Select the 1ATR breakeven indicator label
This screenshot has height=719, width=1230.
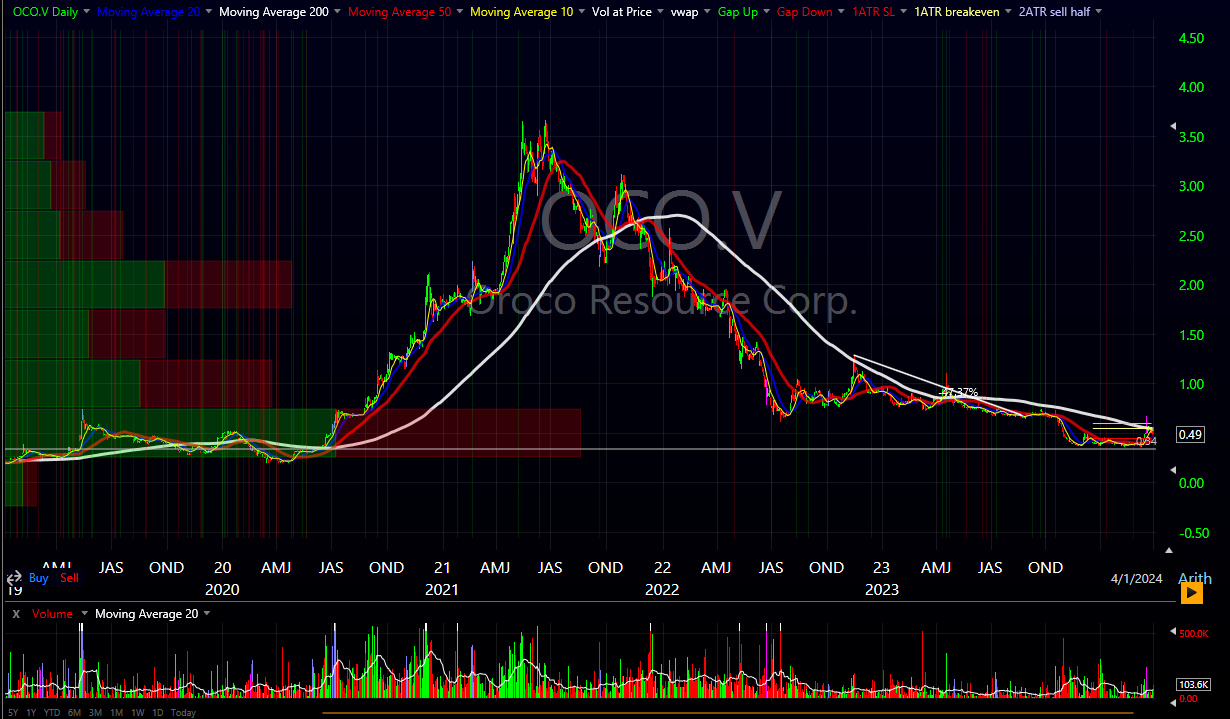[x=958, y=12]
